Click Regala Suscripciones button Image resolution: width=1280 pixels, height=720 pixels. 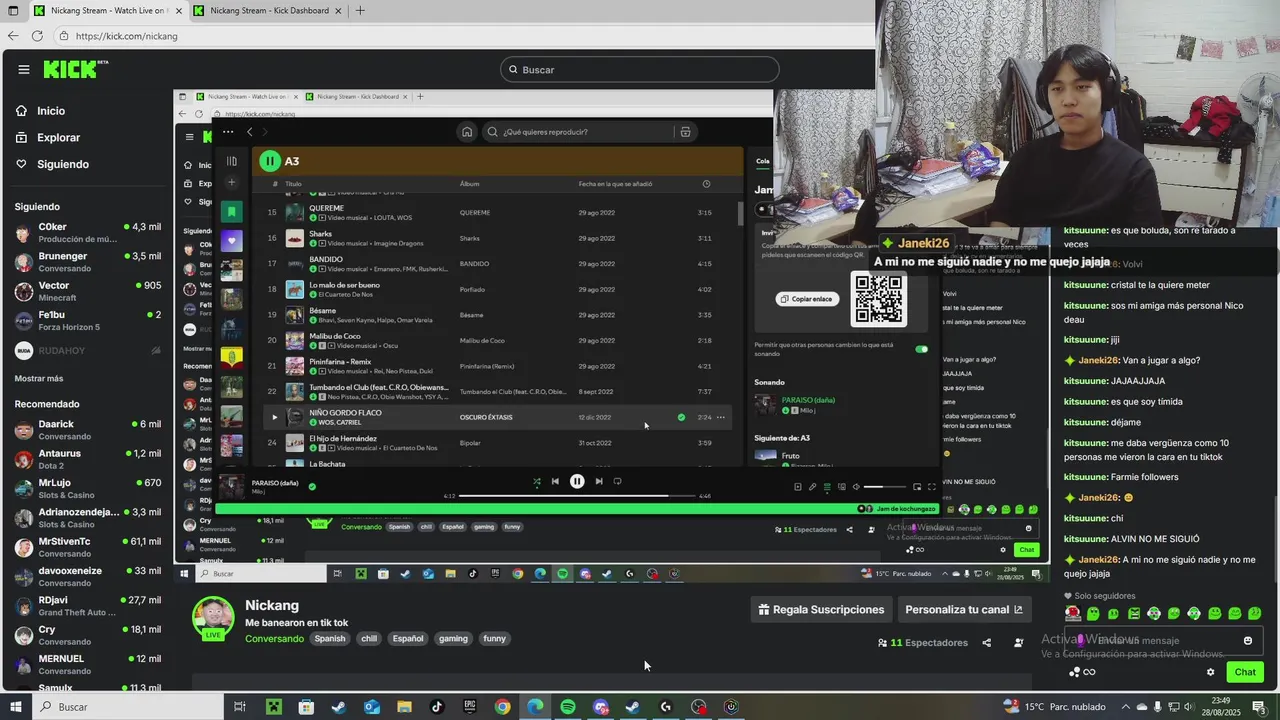click(821, 609)
